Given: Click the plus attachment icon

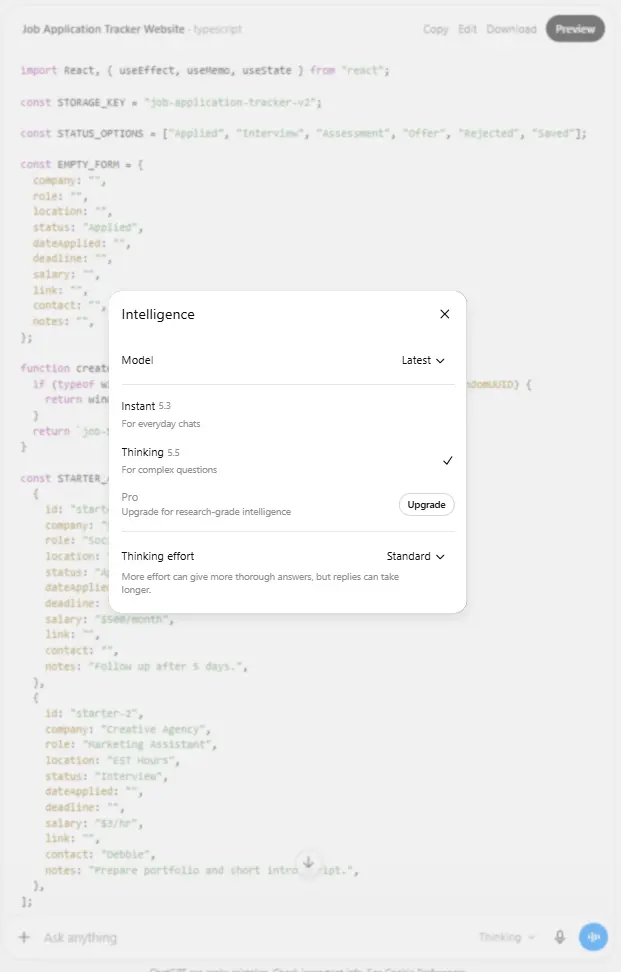Looking at the screenshot, I should 24,937.
